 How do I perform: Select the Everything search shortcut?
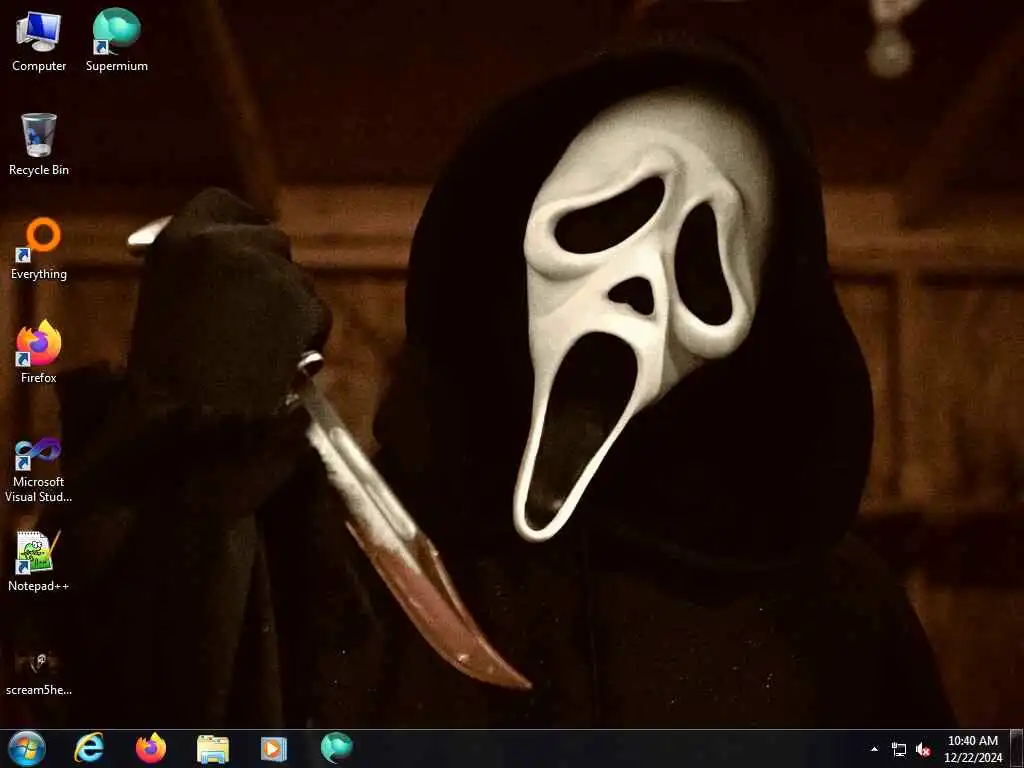tap(39, 249)
